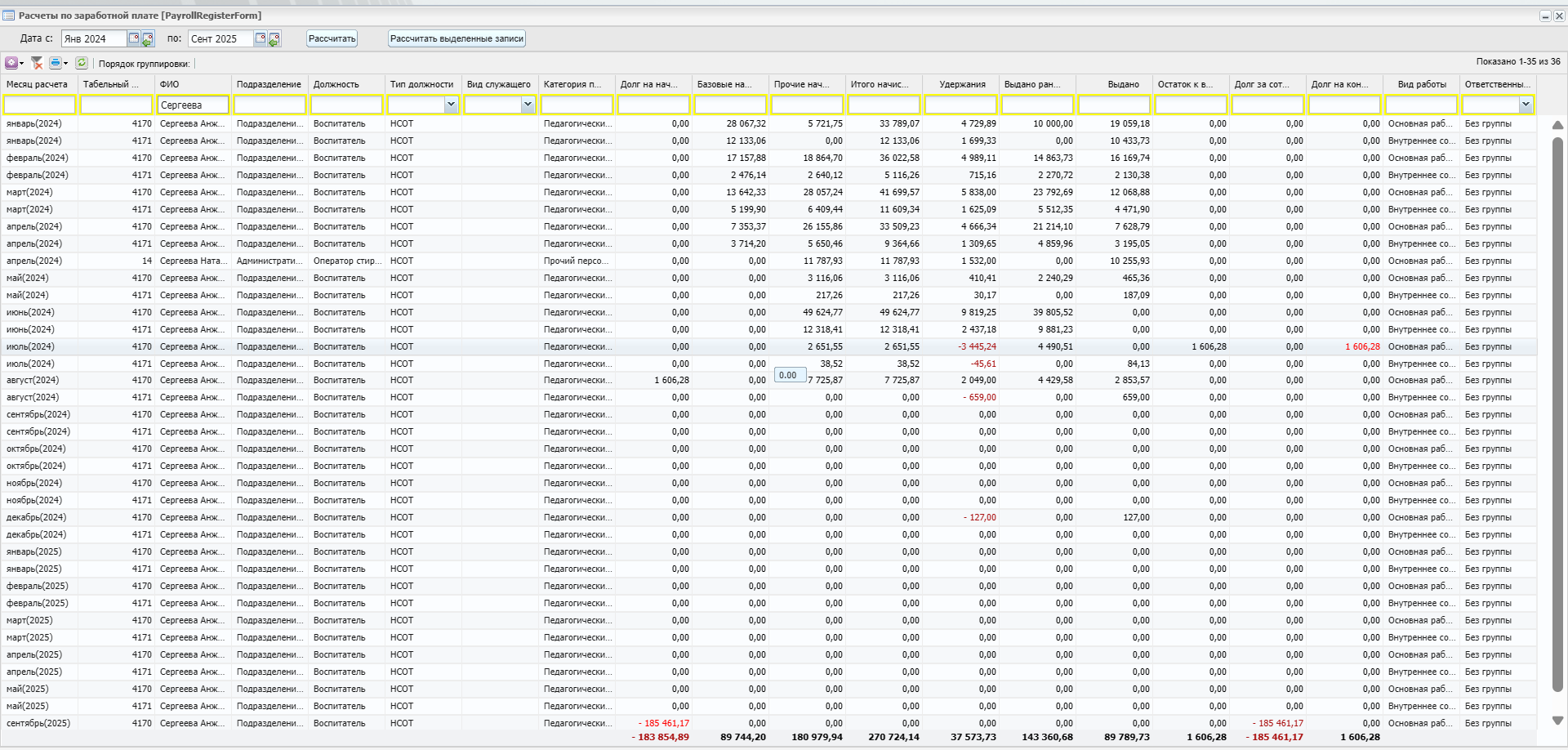Click the Удержания column header
Screen dimensions: 1568x750
(x=960, y=84)
